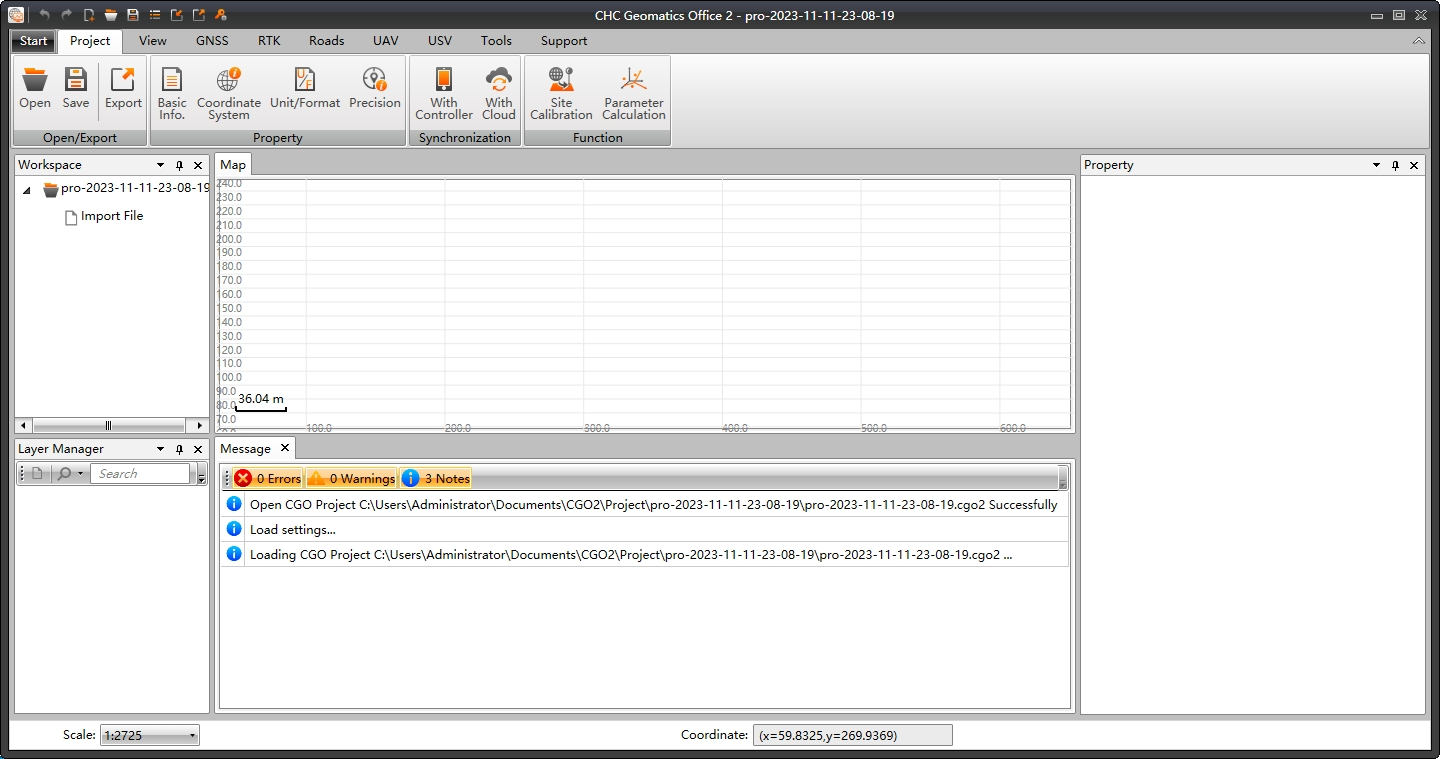Switch to the Roads ribbon tab
The height and width of the screenshot is (759, 1440).
click(x=326, y=41)
